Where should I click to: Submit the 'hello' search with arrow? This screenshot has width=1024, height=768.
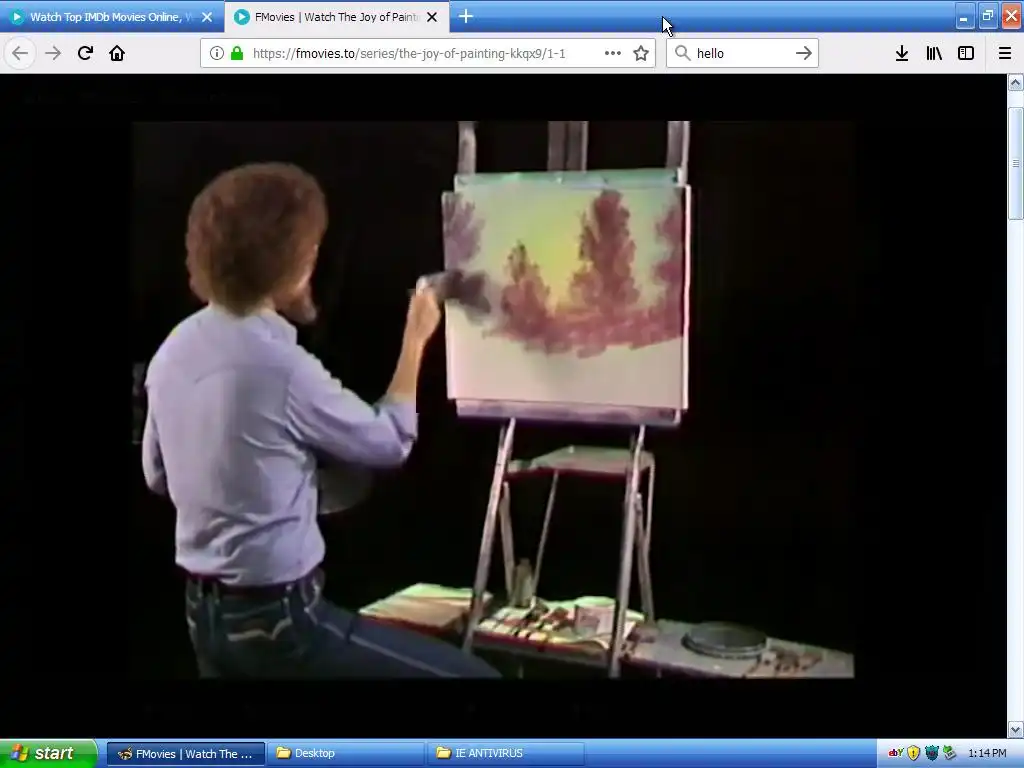(x=804, y=53)
